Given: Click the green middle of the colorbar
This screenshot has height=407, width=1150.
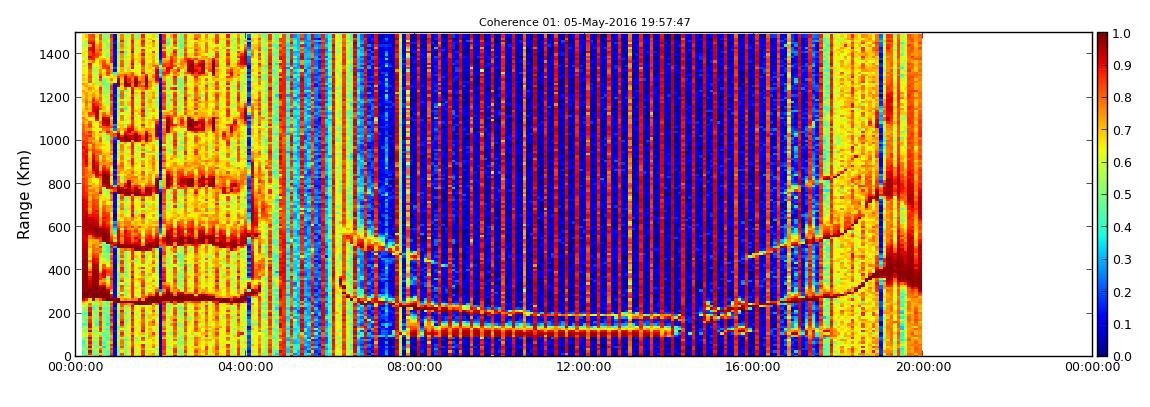Looking at the screenshot, I should [1102, 194].
